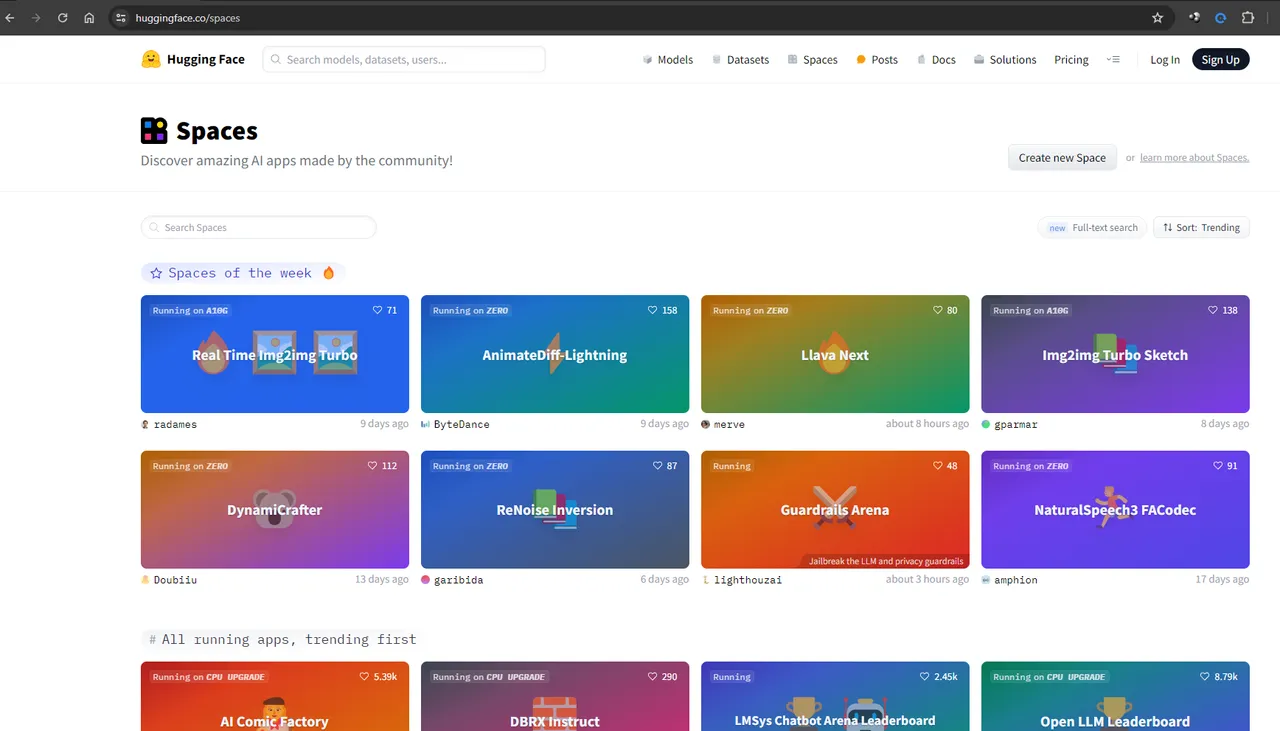Click heart icon on AI Comic Factory
The height and width of the screenshot is (731, 1280).
tap(365, 677)
